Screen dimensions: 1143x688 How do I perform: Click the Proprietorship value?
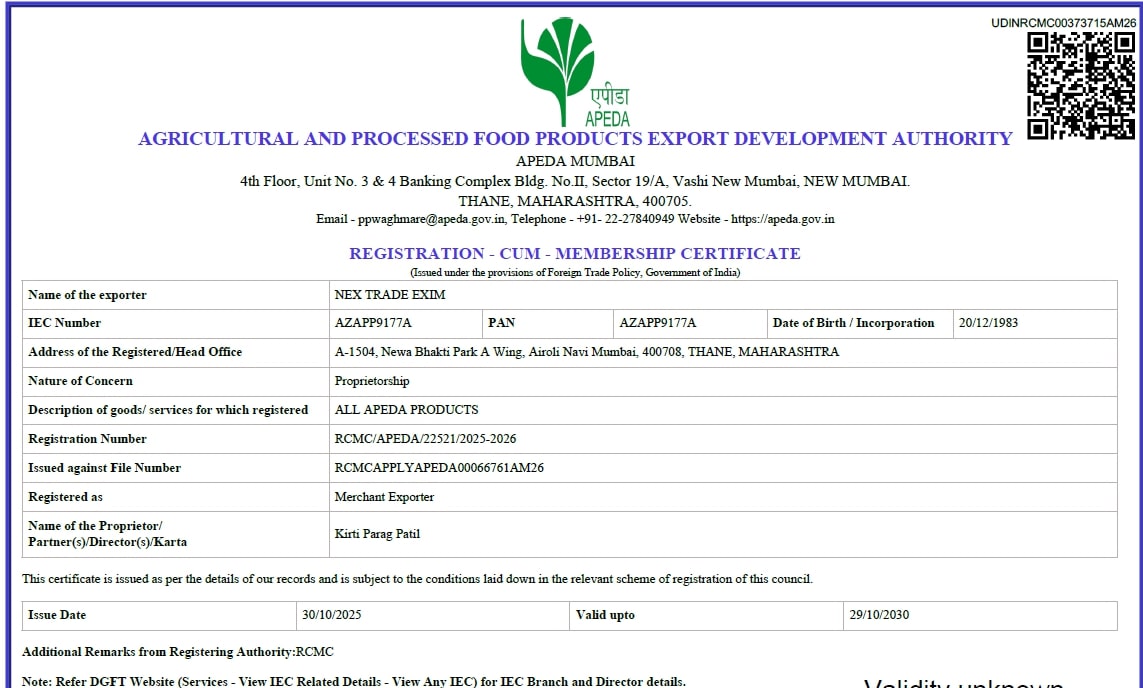pyautogui.click(x=372, y=381)
